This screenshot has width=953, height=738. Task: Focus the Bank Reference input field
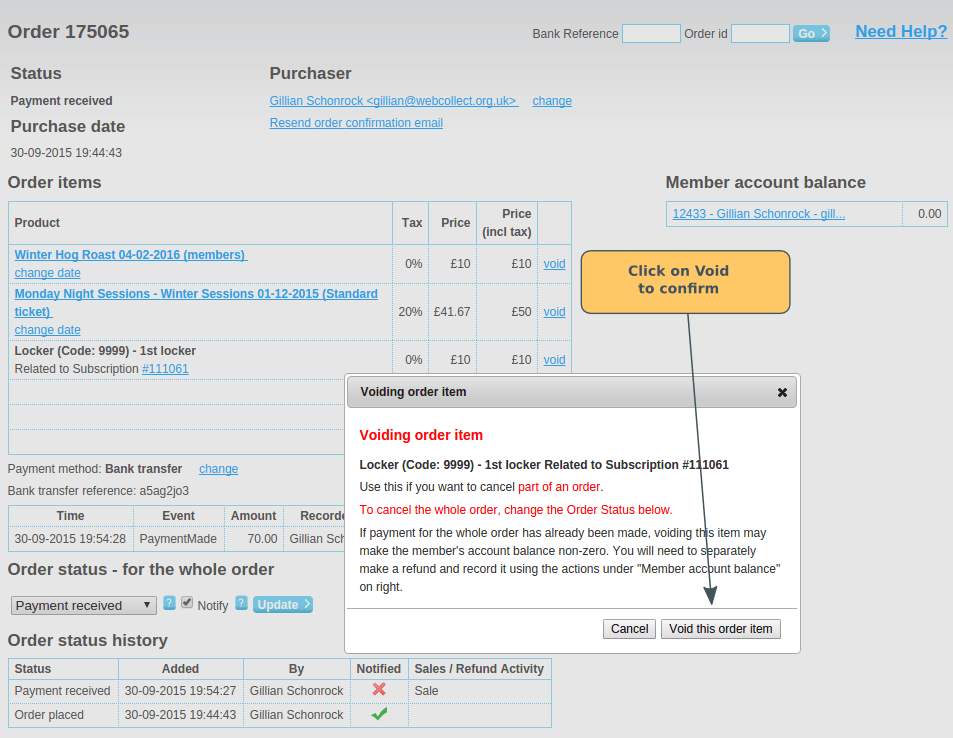(x=651, y=33)
